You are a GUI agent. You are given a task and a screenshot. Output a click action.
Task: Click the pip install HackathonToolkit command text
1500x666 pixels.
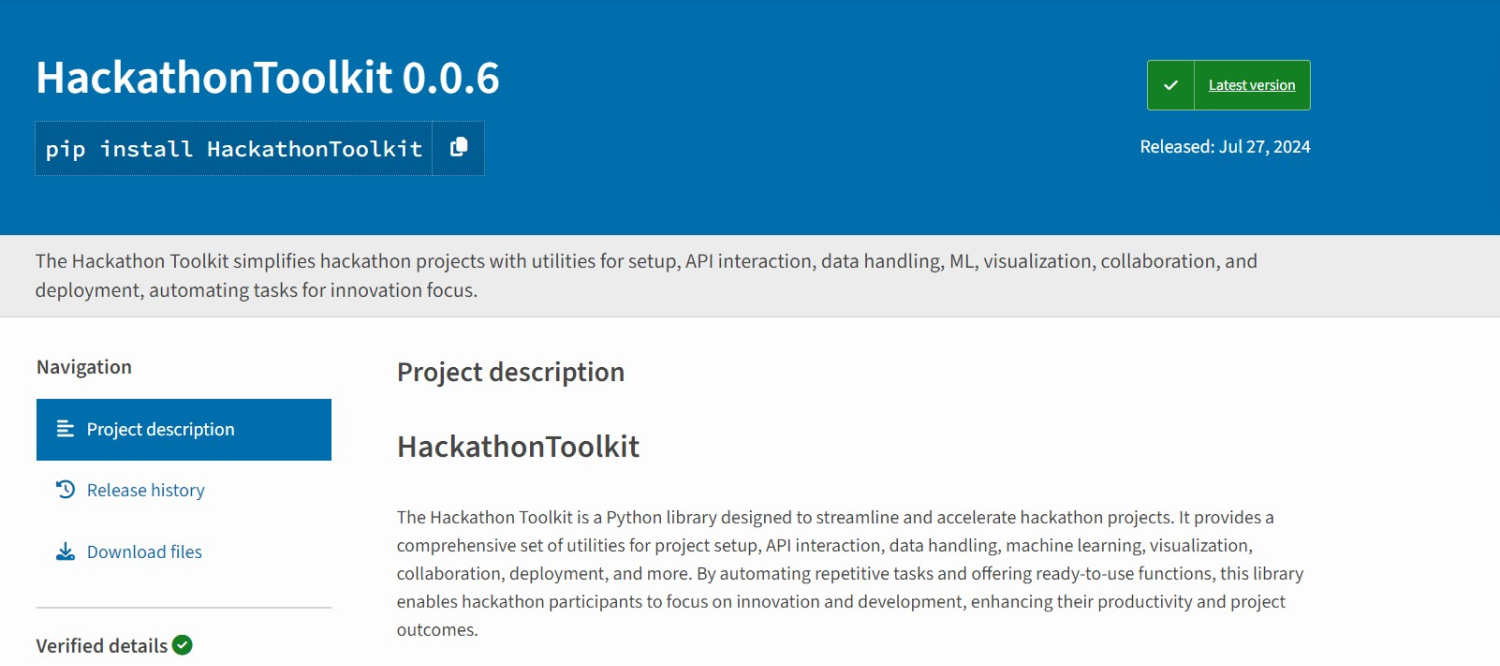click(234, 149)
